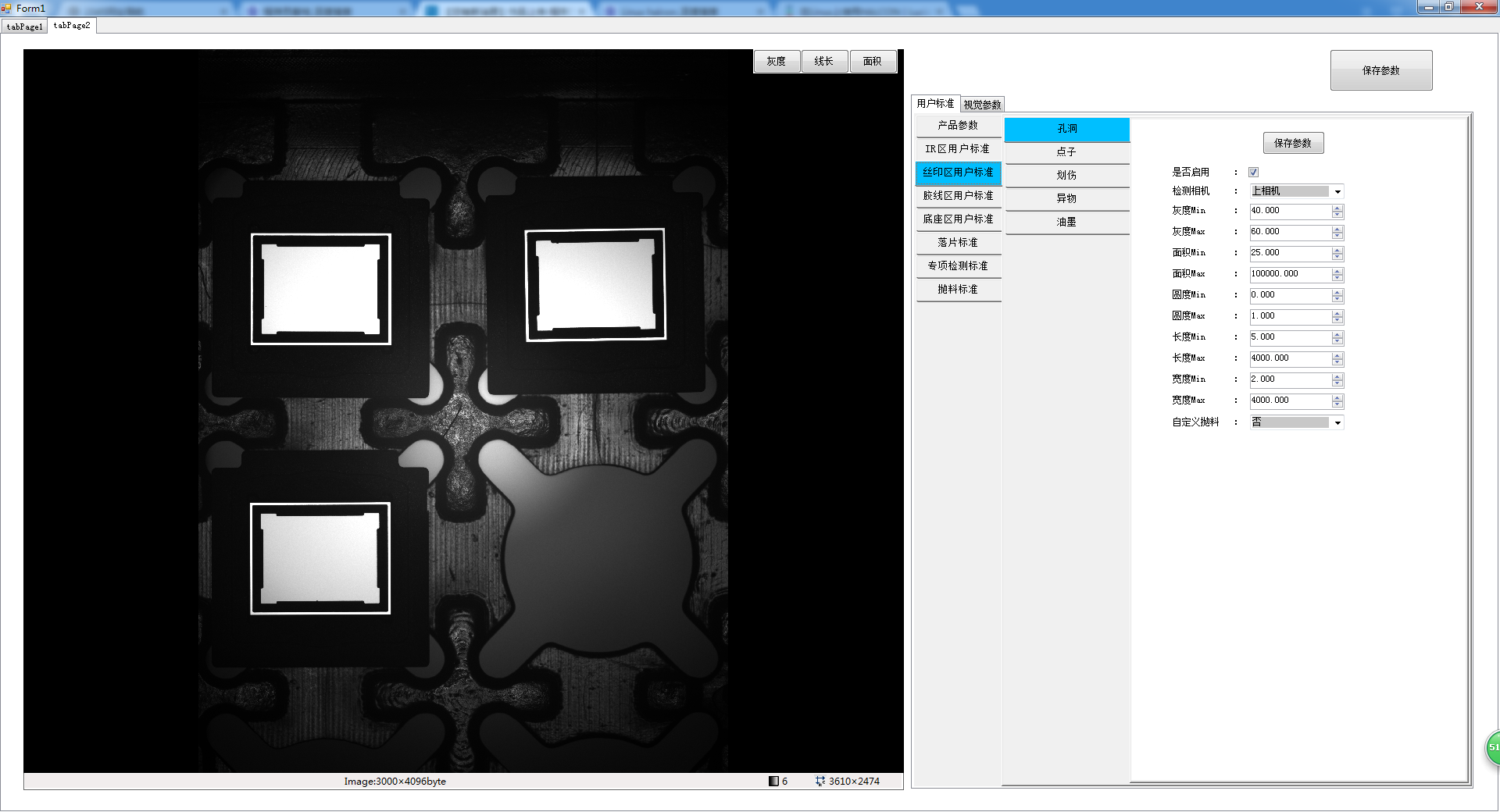Viewport: 1500px width, 812px height.
Task: Click the cursor coordinate icon in status bar
Action: coord(820,781)
